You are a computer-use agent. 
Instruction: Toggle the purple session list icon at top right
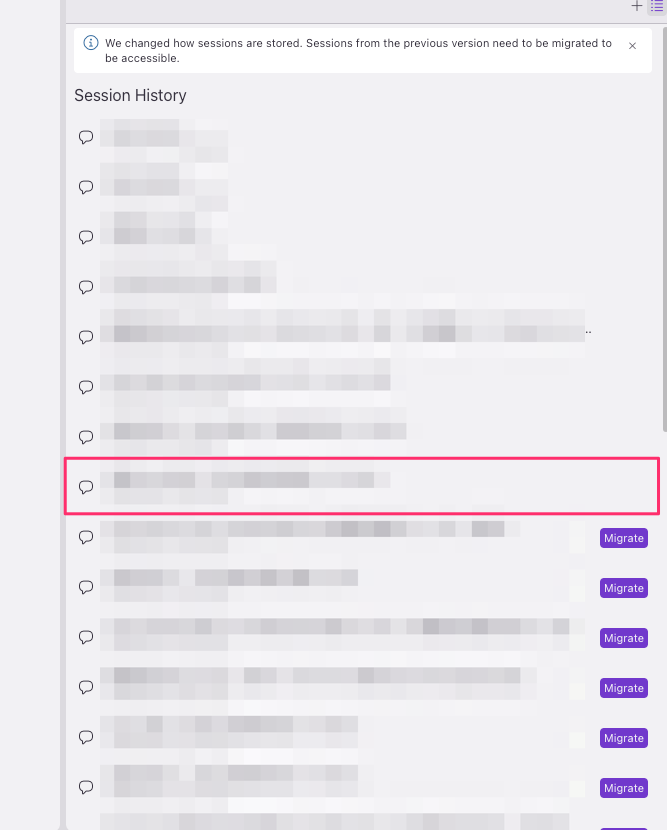[657, 6]
